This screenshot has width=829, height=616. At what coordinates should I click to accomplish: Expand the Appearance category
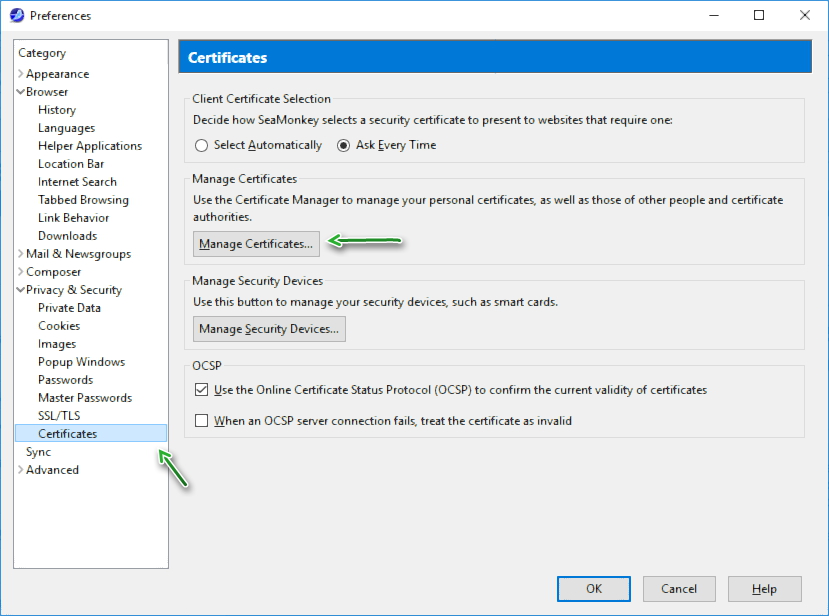click(x=21, y=74)
